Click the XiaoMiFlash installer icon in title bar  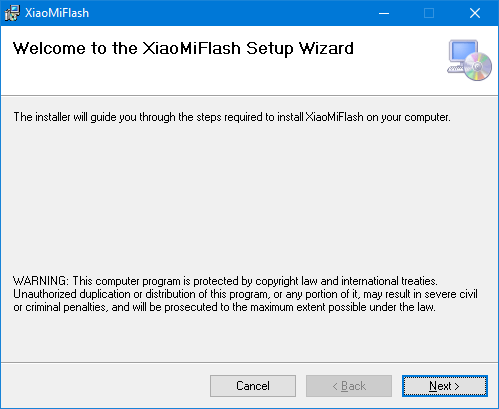[12, 13]
